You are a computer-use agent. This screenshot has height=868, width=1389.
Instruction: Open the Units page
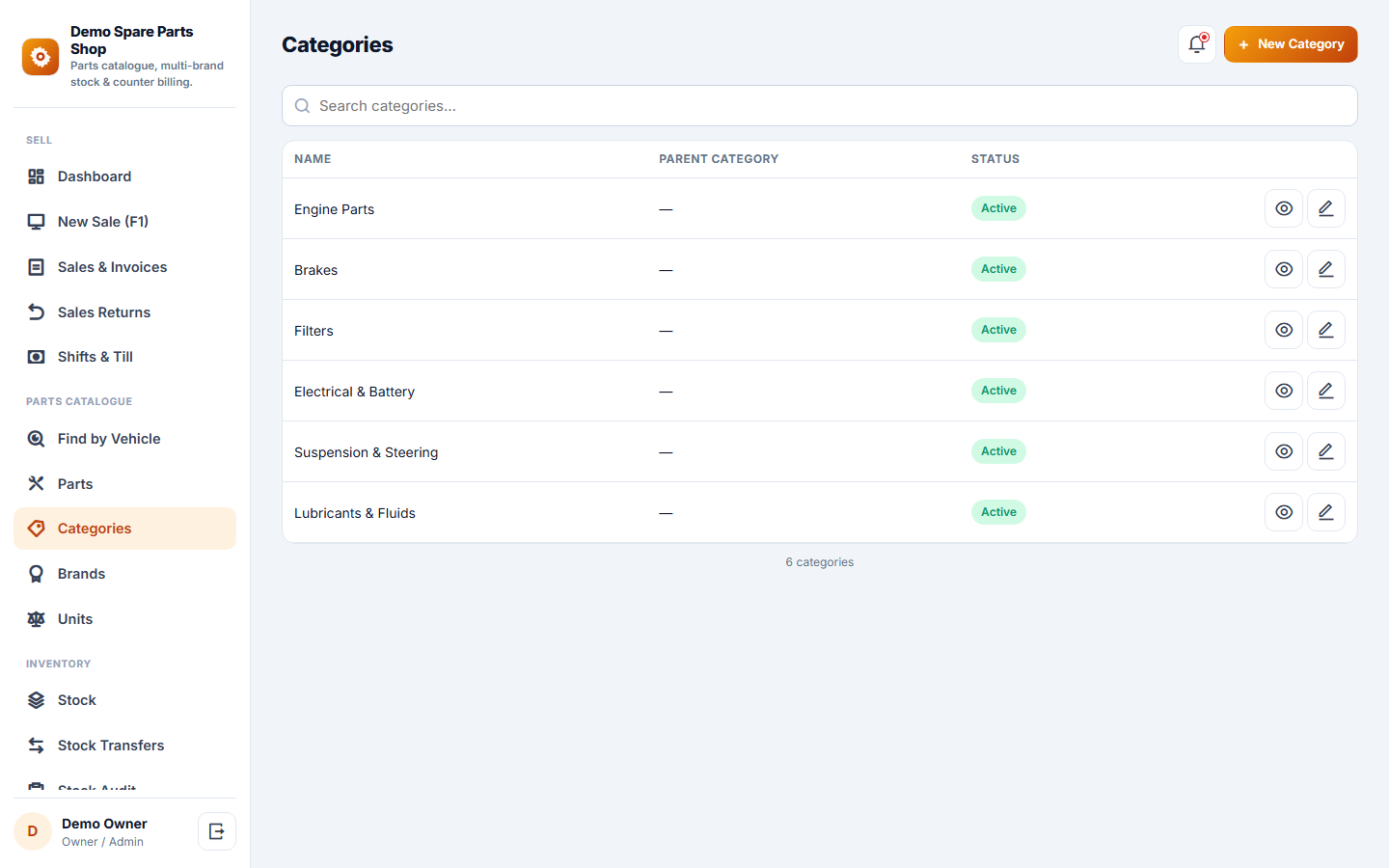[124, 619]
